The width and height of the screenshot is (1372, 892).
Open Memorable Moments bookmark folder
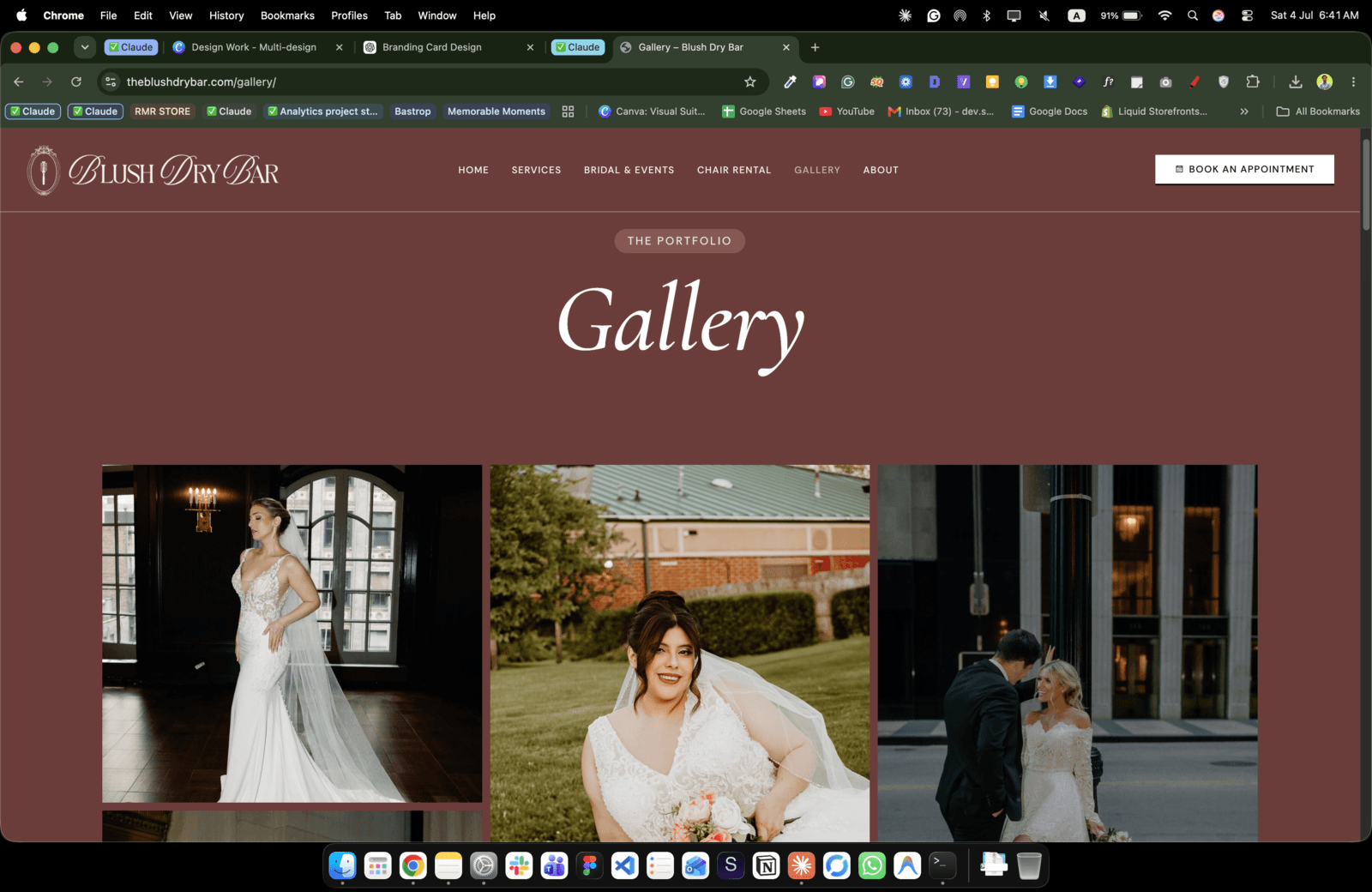coord(496,111)
